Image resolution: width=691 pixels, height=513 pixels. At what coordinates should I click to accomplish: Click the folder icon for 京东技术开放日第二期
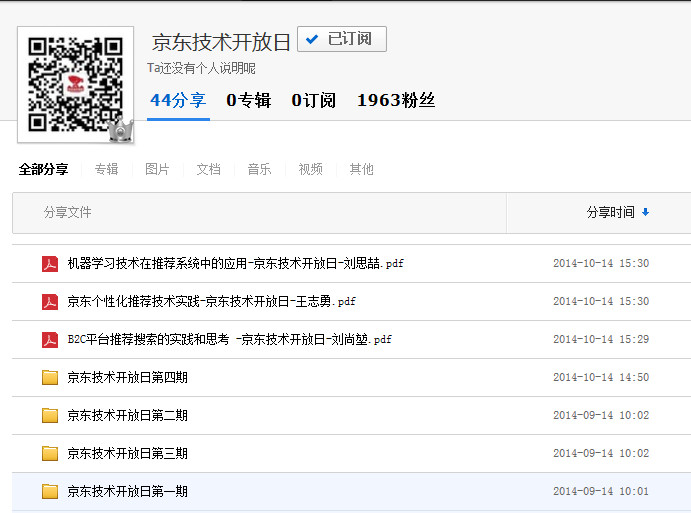(50, 416)
